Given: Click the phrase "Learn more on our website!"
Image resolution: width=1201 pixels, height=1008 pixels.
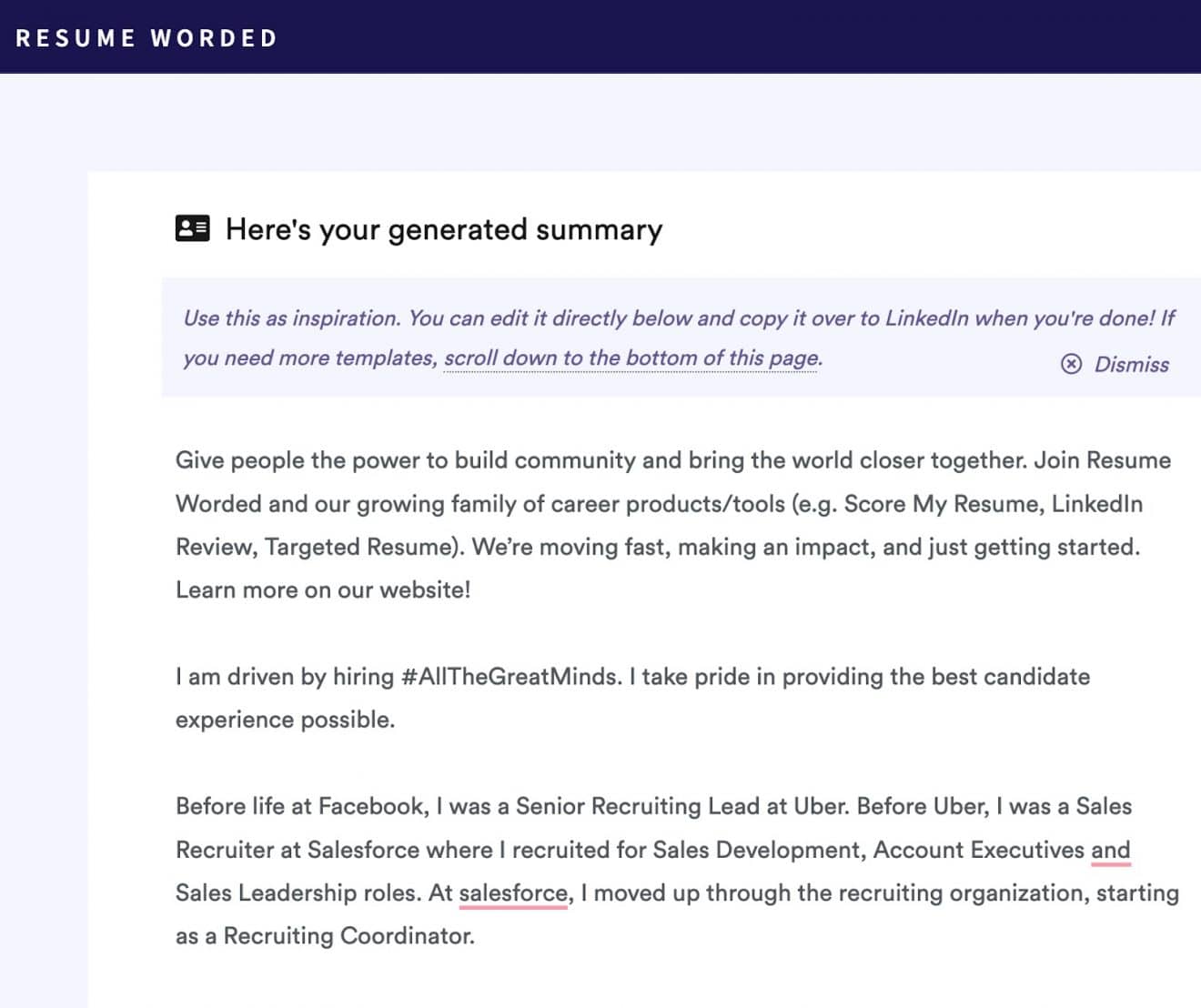Looking at the screenshot, I should [x=322, y=590].
